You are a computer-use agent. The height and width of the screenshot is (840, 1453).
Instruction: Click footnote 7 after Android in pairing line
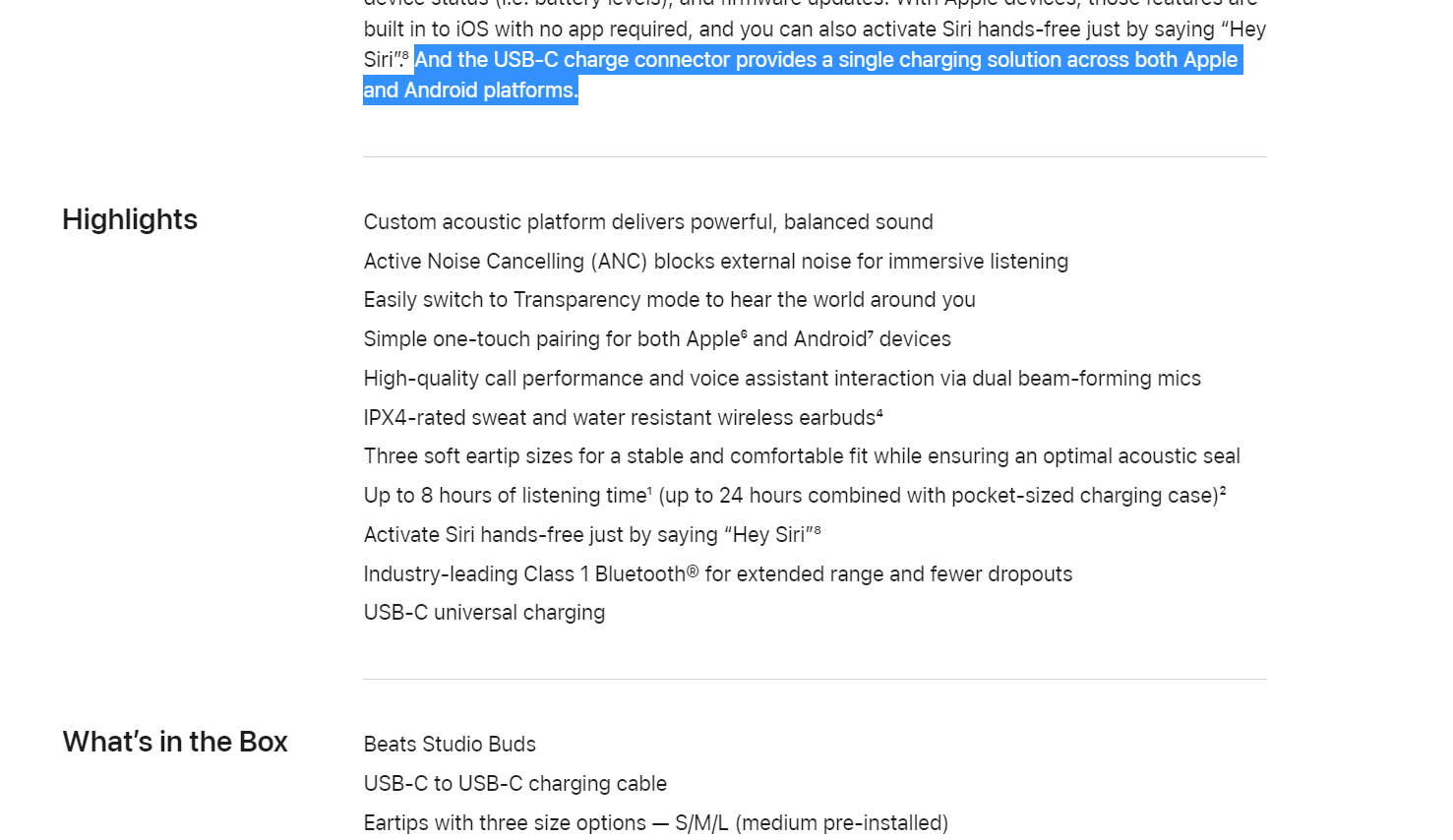click(x=871, y=333)
